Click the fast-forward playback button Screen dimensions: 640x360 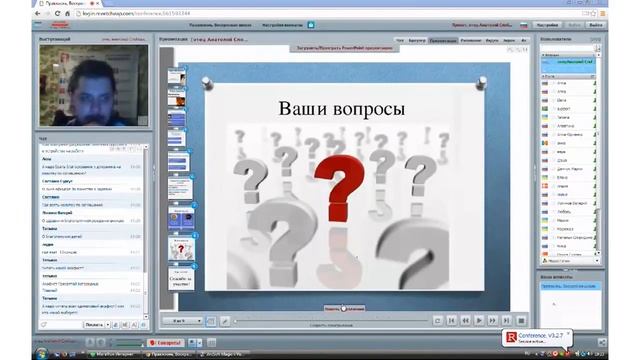tap(493, 321)
